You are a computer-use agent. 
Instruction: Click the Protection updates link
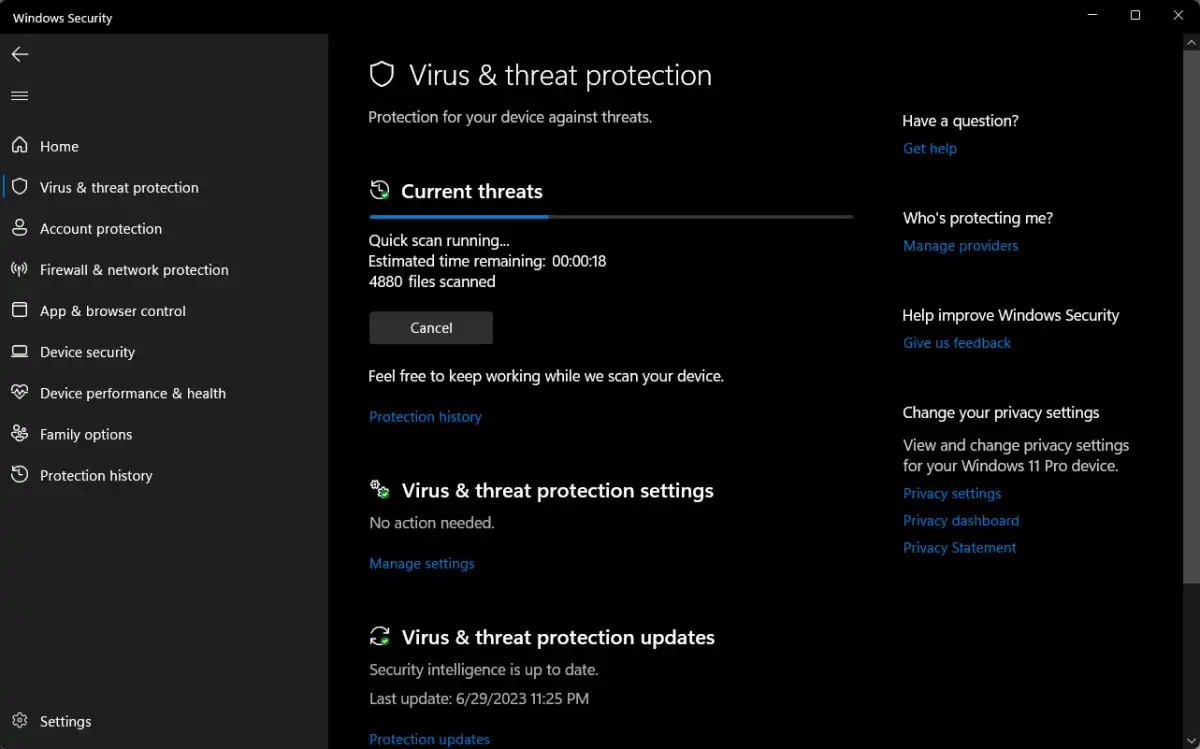click(x=429, y=740)
